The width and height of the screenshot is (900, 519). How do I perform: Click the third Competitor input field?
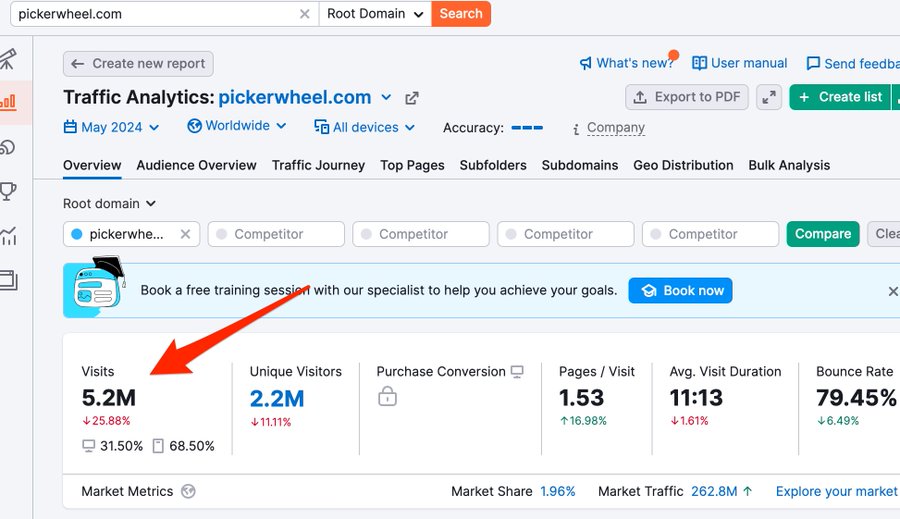[565, 234]
